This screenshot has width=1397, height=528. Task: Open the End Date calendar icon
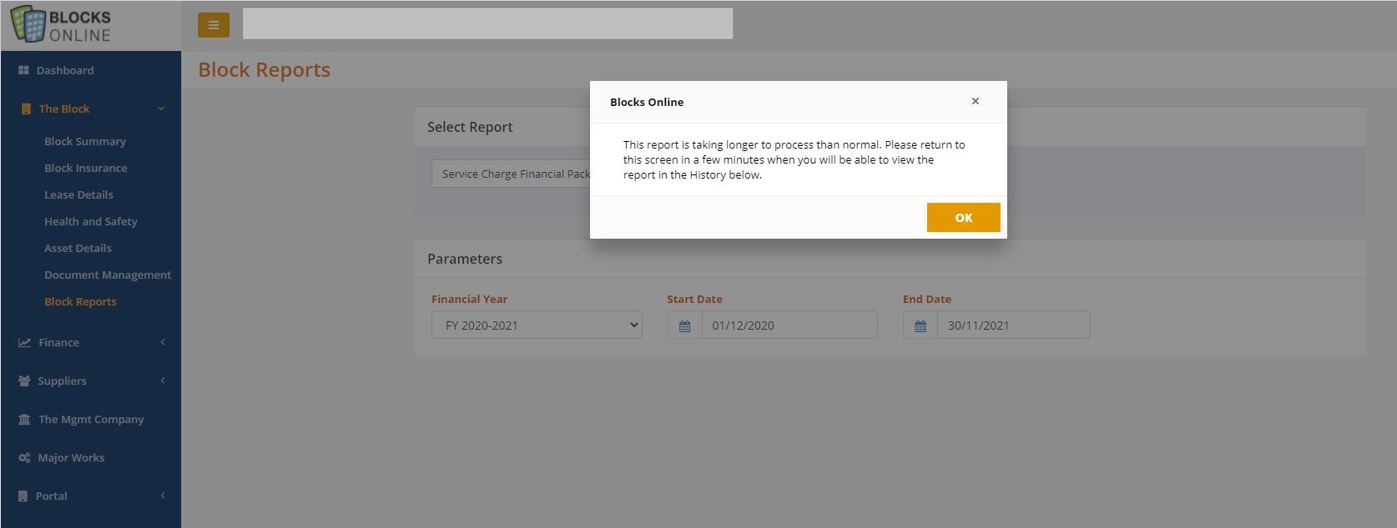(920, 326)
